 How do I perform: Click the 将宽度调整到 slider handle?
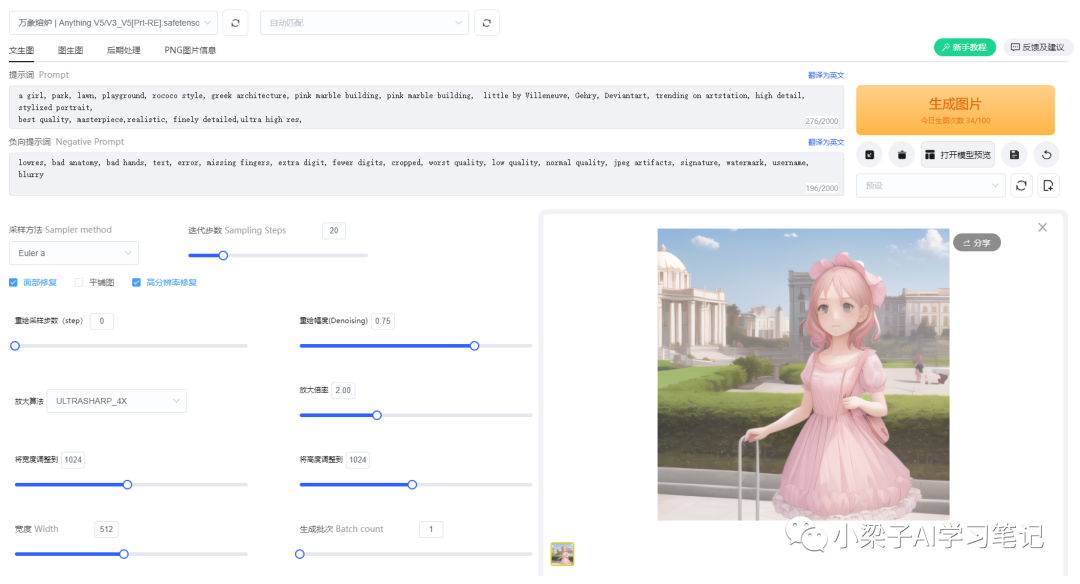click(127, 485)
